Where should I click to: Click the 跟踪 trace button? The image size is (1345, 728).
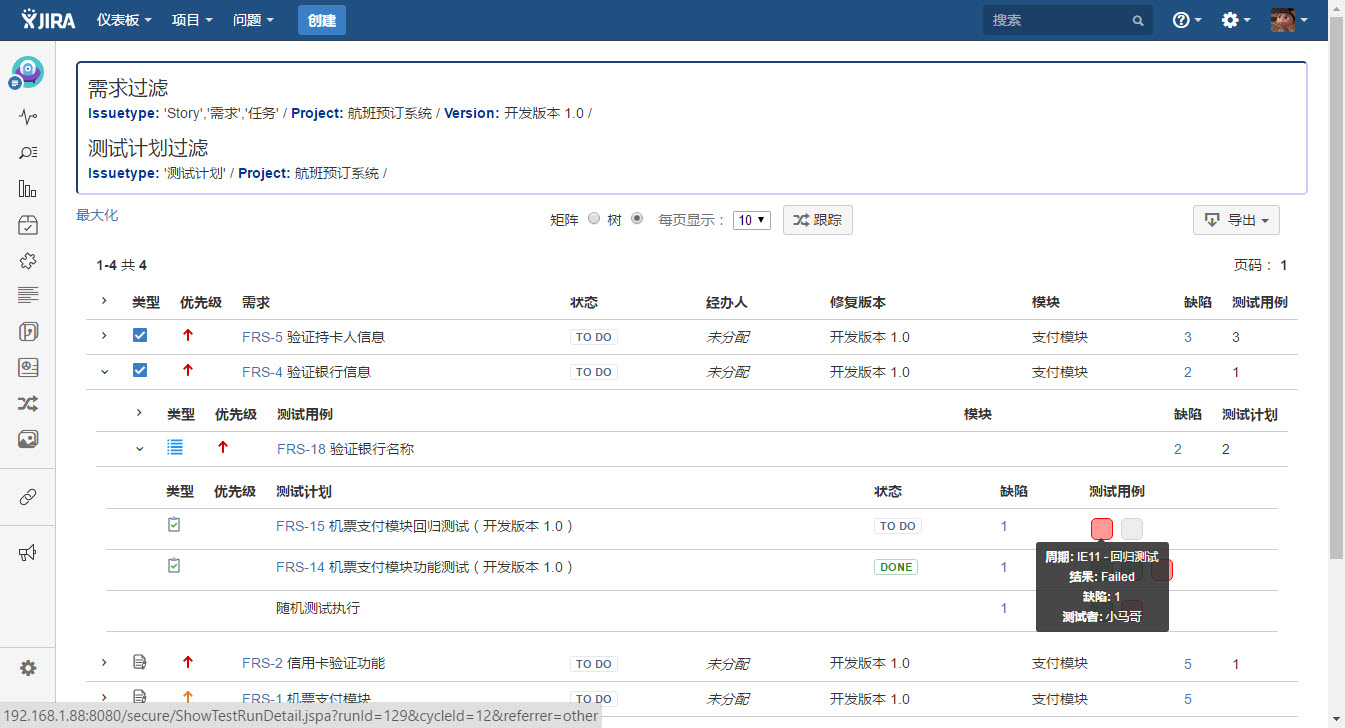pos(817,220)
